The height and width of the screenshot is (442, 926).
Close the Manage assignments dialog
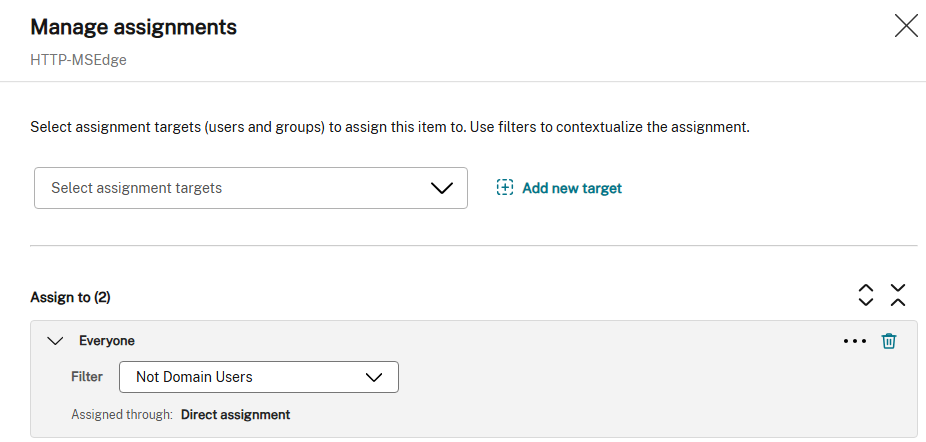click(906, 26)
